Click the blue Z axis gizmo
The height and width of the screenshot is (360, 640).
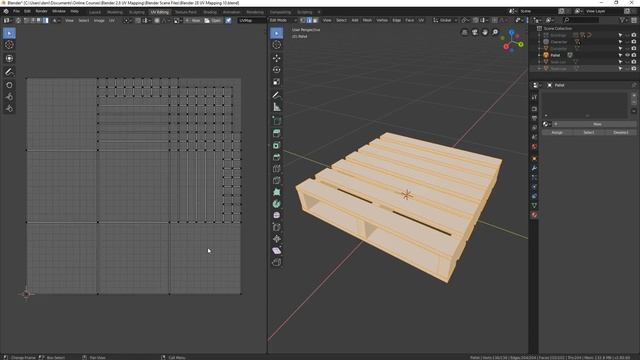point(511,33)
